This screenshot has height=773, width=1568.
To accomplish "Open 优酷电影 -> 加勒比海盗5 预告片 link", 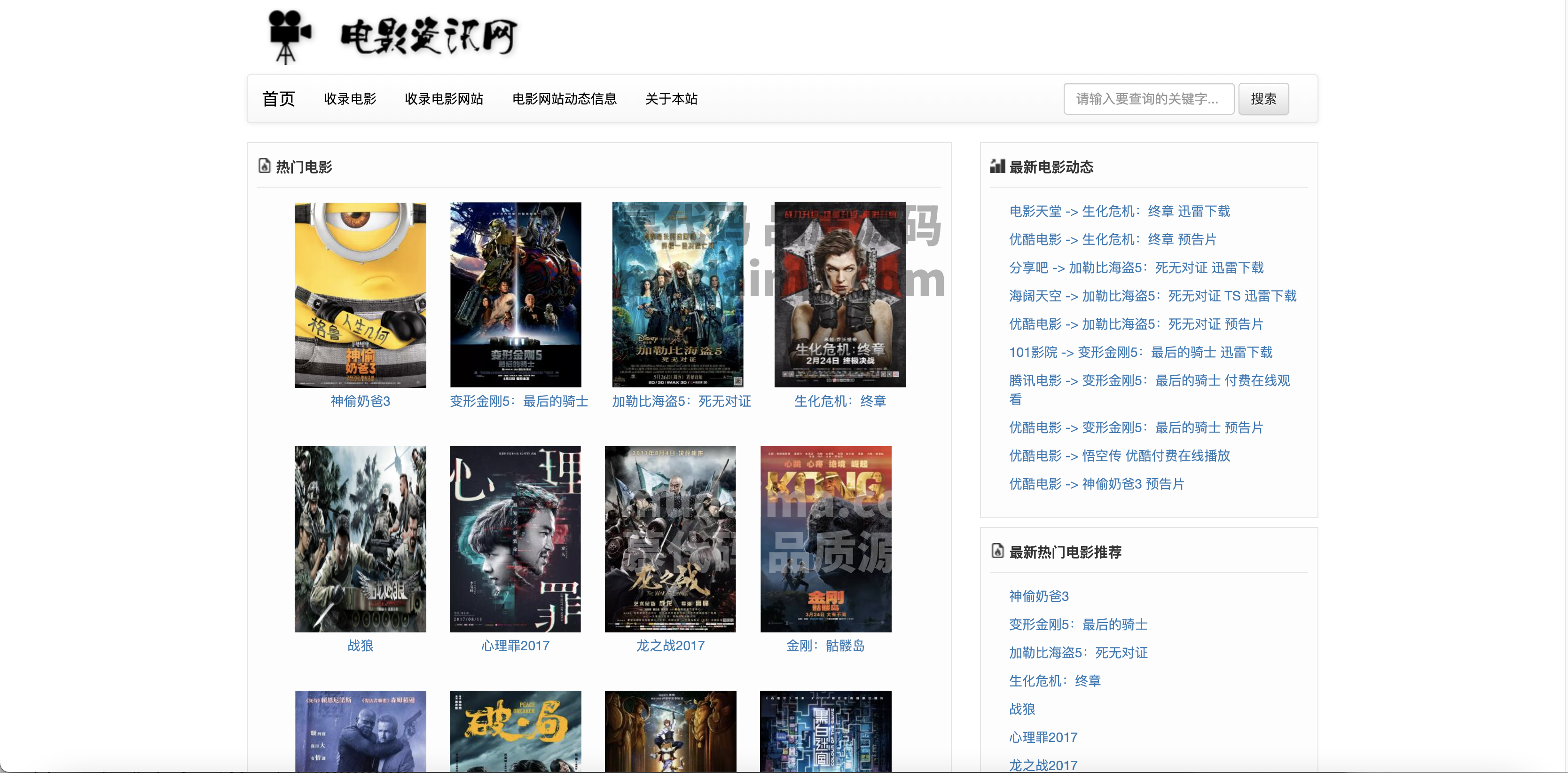I will pos(1136,324).
